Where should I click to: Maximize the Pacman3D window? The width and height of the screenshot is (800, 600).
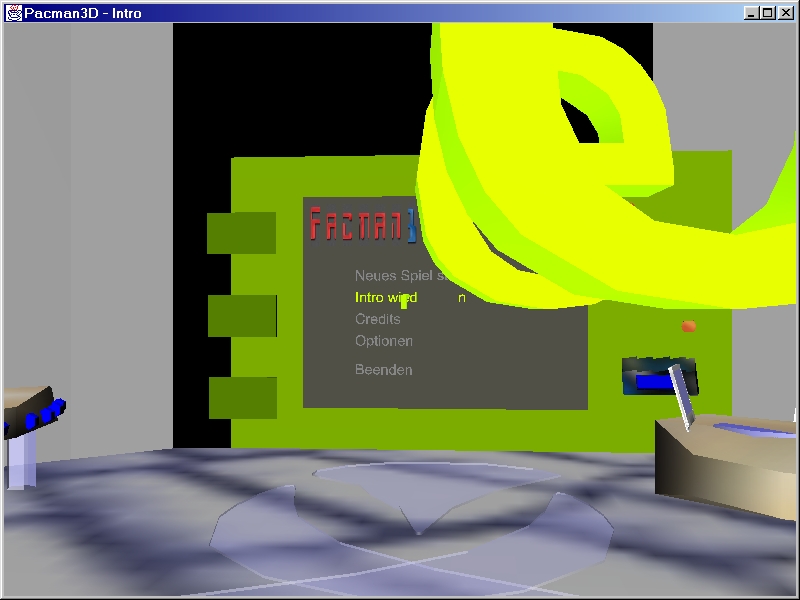768,13
